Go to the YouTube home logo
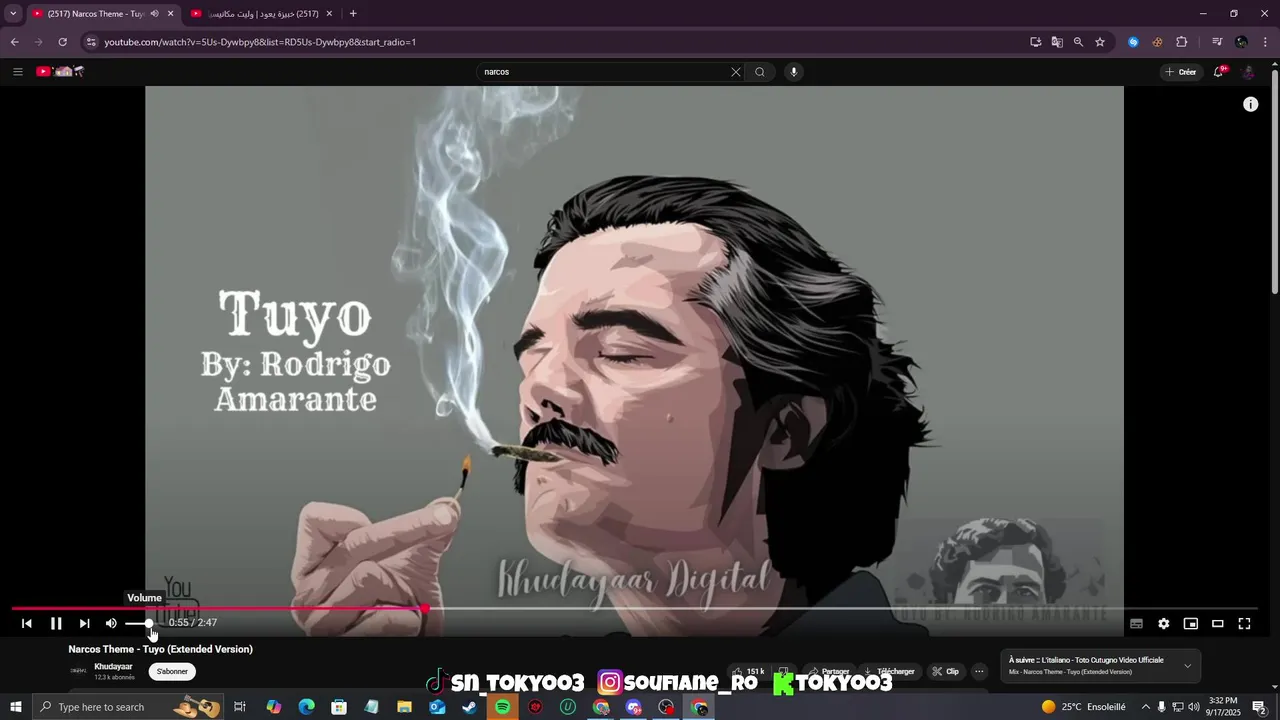The width and height of the screenshot is (1280, 720). 60,71
